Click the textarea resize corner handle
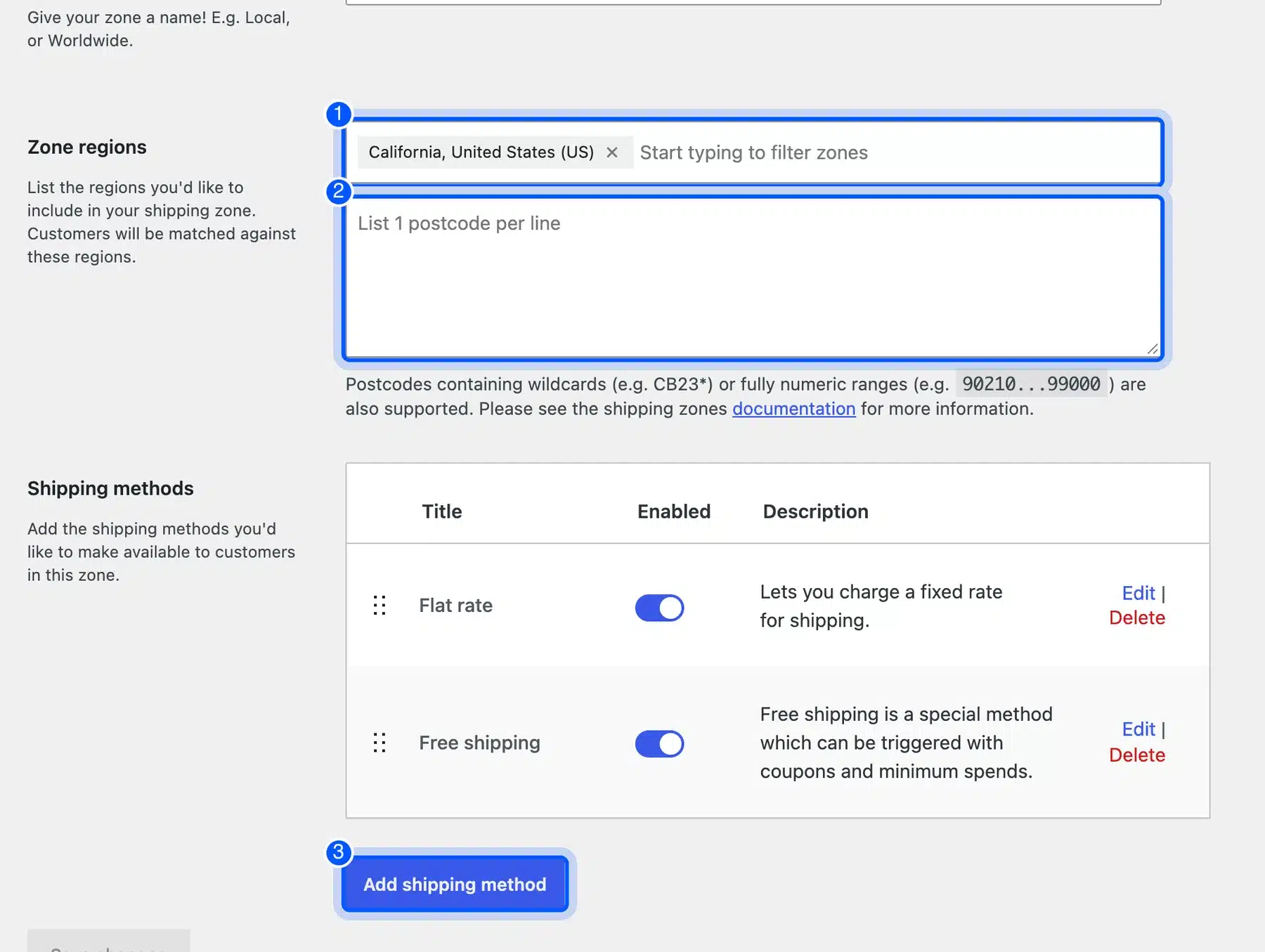 1152,349
